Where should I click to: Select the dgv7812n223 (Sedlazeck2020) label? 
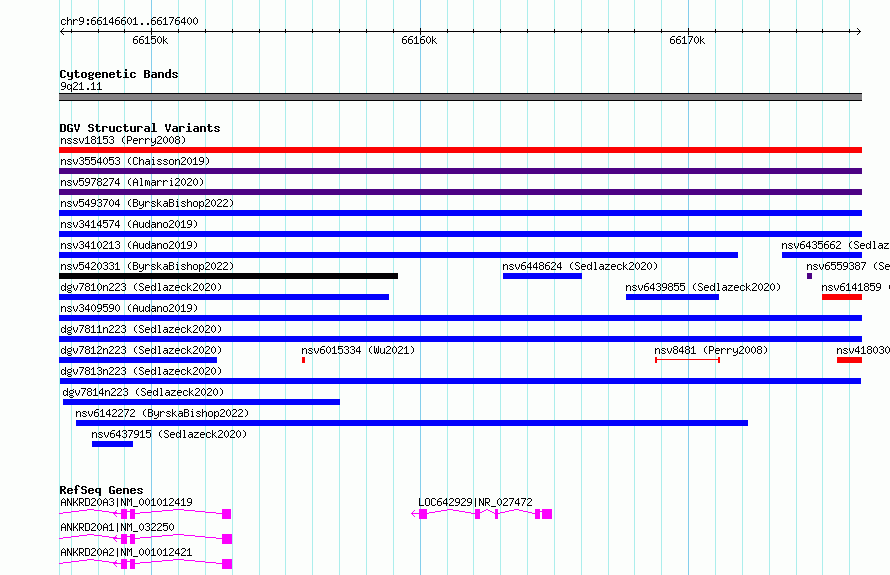pyautogui.click(x=141, y=350)
